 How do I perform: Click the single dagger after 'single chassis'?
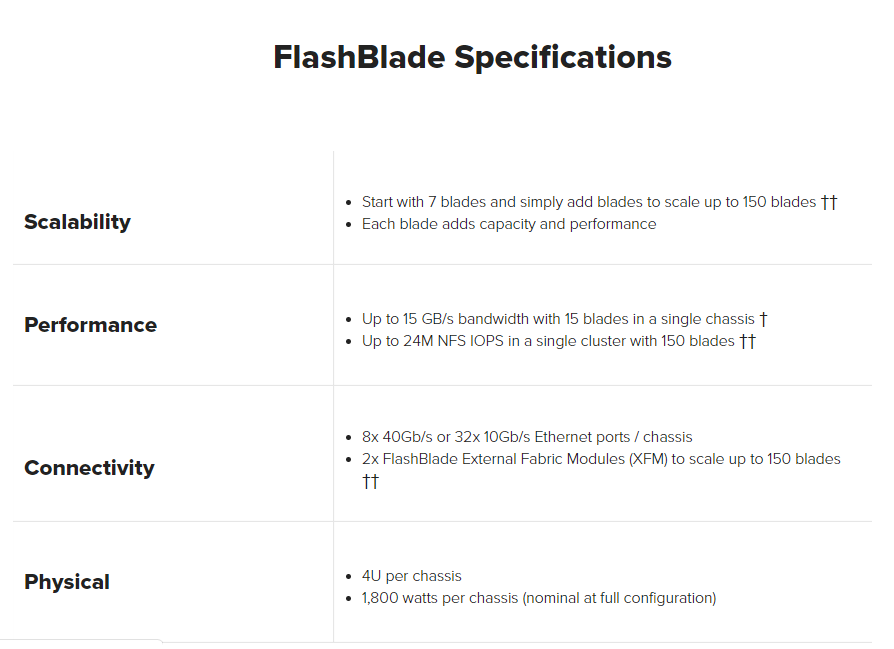point(764,319)
